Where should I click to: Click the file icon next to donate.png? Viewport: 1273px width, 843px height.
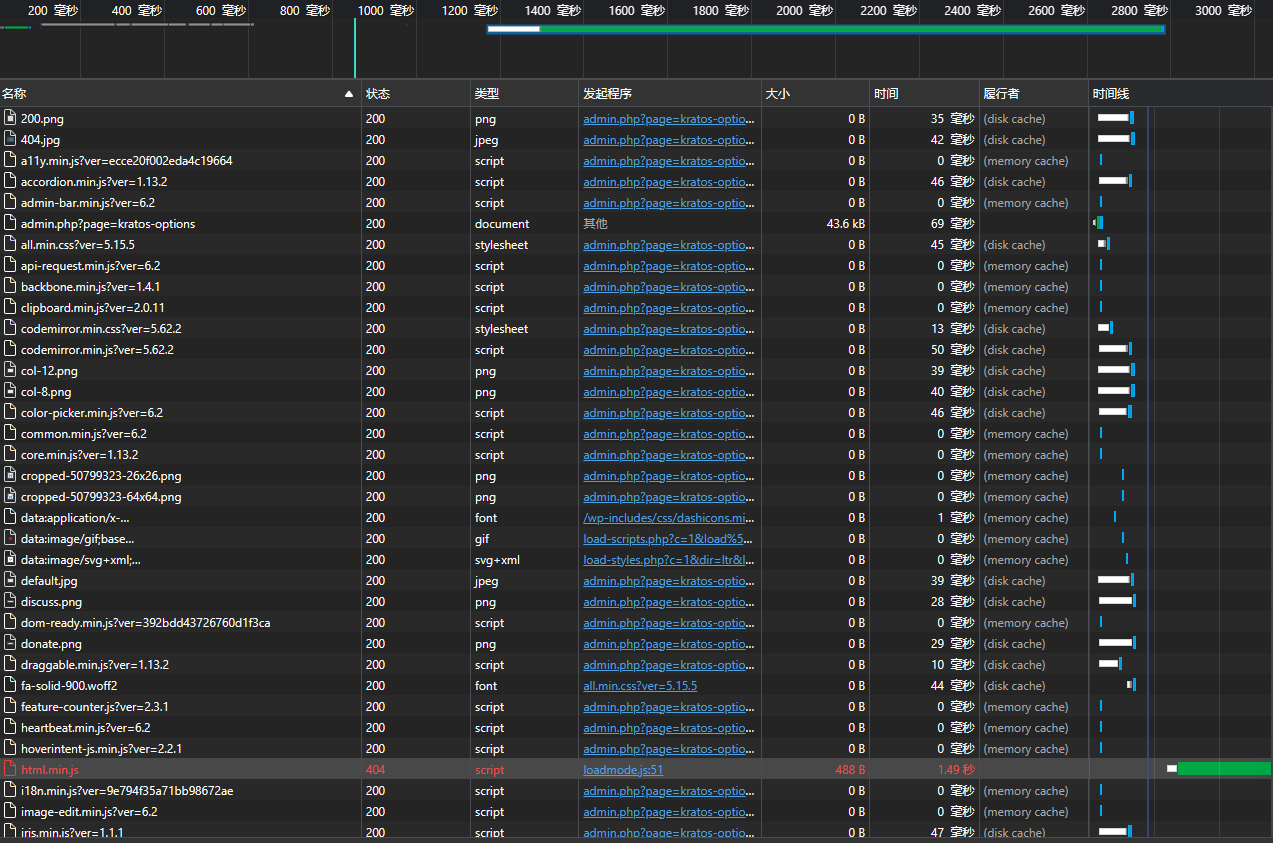tap(10, 643)
